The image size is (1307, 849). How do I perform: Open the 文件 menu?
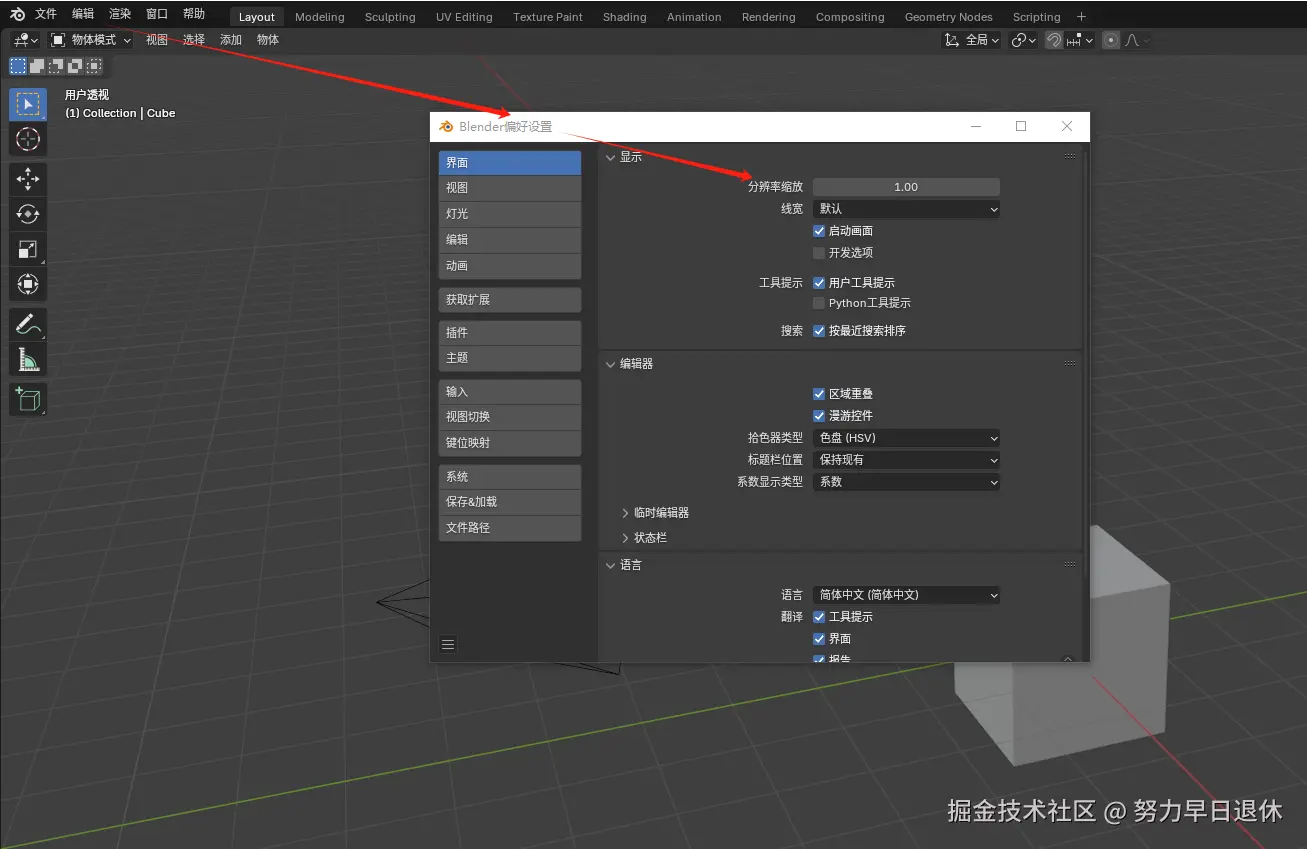pyautogui.click(x=46, y=14)
